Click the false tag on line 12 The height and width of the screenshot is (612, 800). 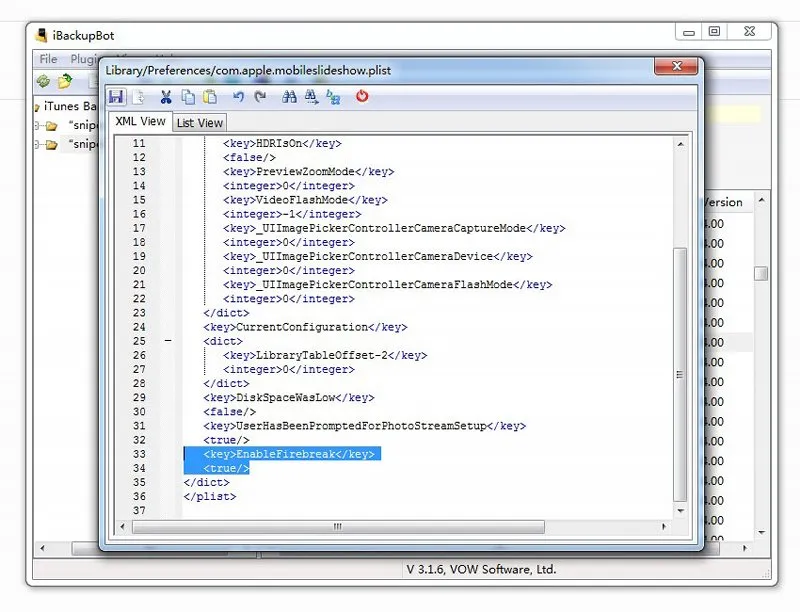(x=249, y=158)
